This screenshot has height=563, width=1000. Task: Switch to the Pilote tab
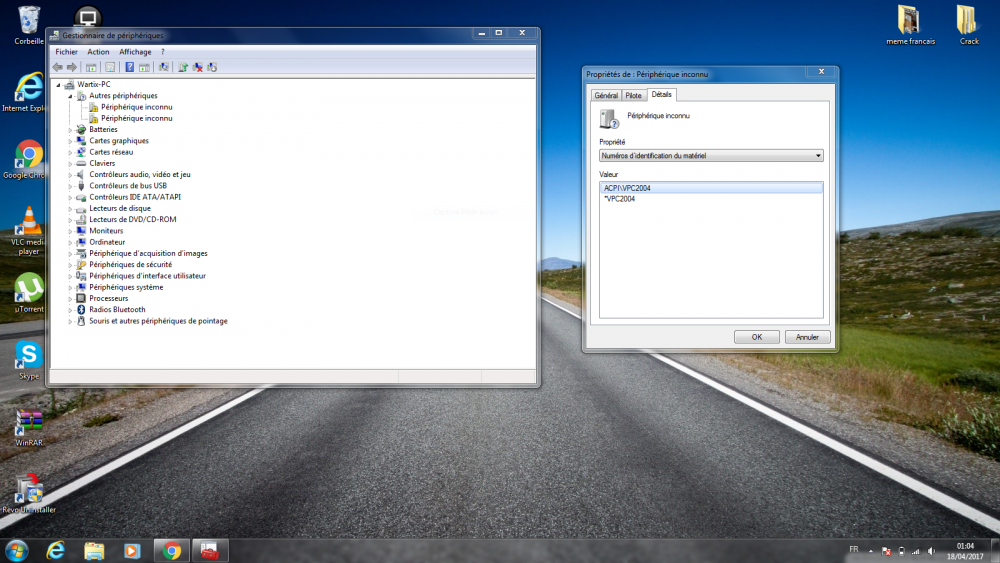coord(633,96)
